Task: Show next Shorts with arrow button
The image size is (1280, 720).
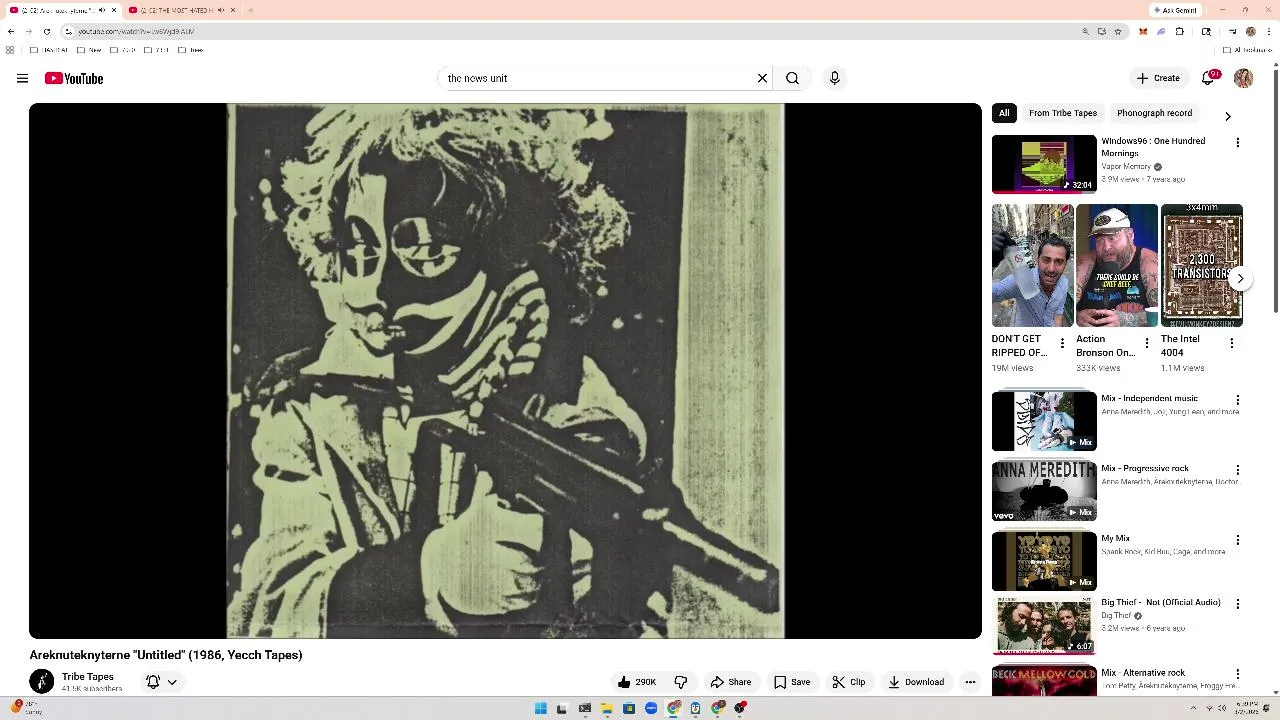Action: pyautogui.click(x=1239, y=279)
